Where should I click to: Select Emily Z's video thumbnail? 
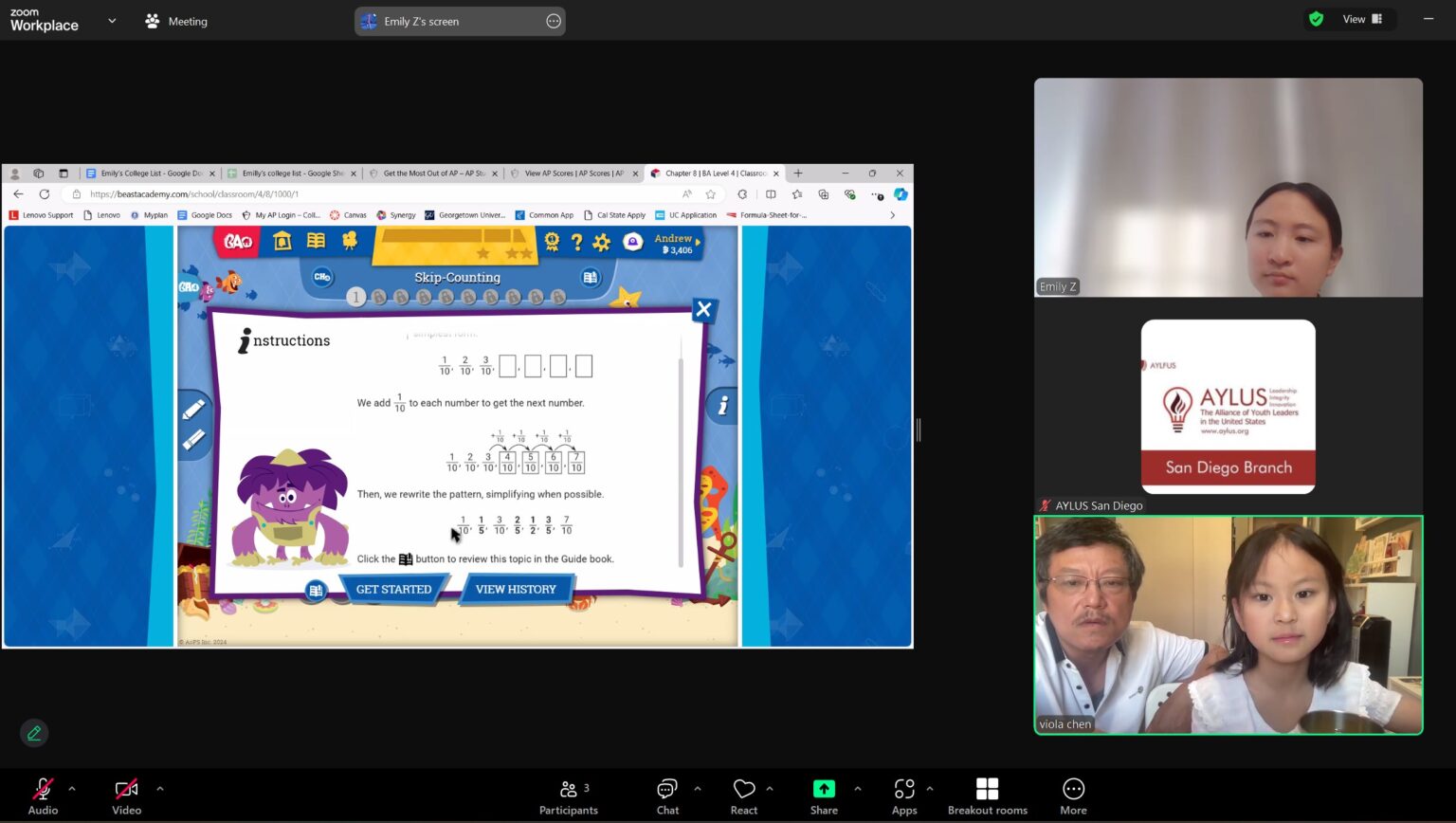[1228, 188]
